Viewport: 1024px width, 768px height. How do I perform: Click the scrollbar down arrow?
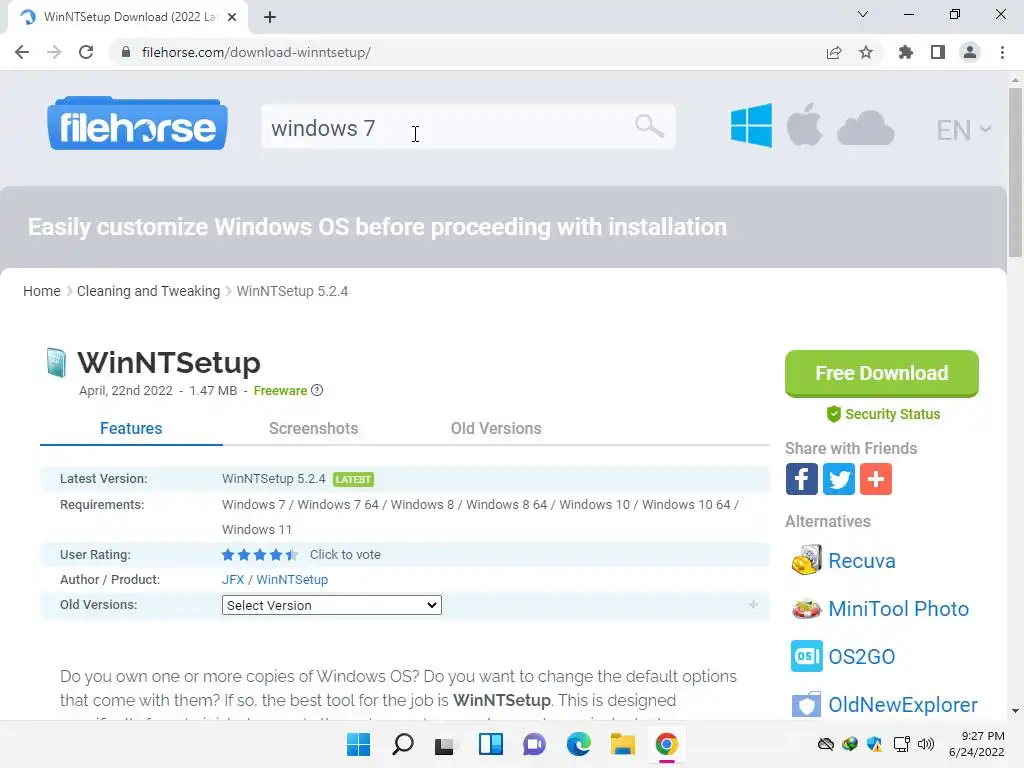1015,711
